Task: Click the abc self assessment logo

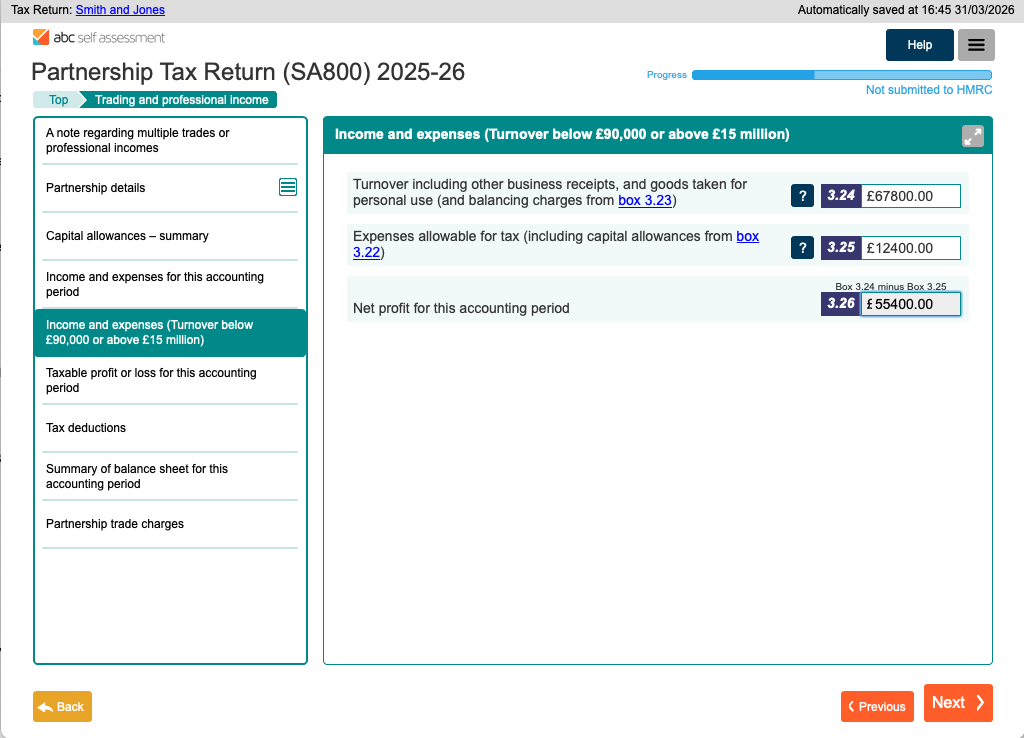Action: [x=99, y=38]
